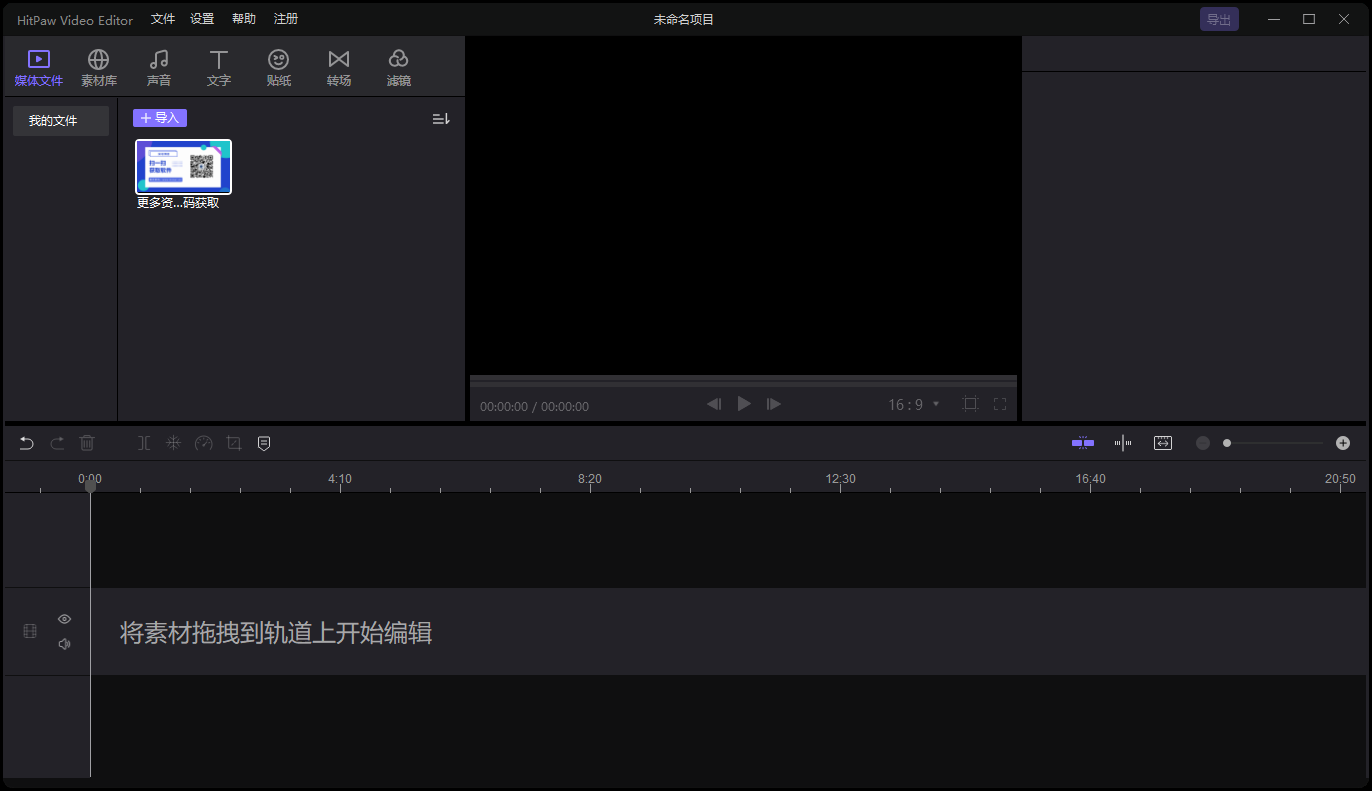The image size is (1372, 791).
Task: Switch to the 转场 transitions tab
Action: [339, 68]
